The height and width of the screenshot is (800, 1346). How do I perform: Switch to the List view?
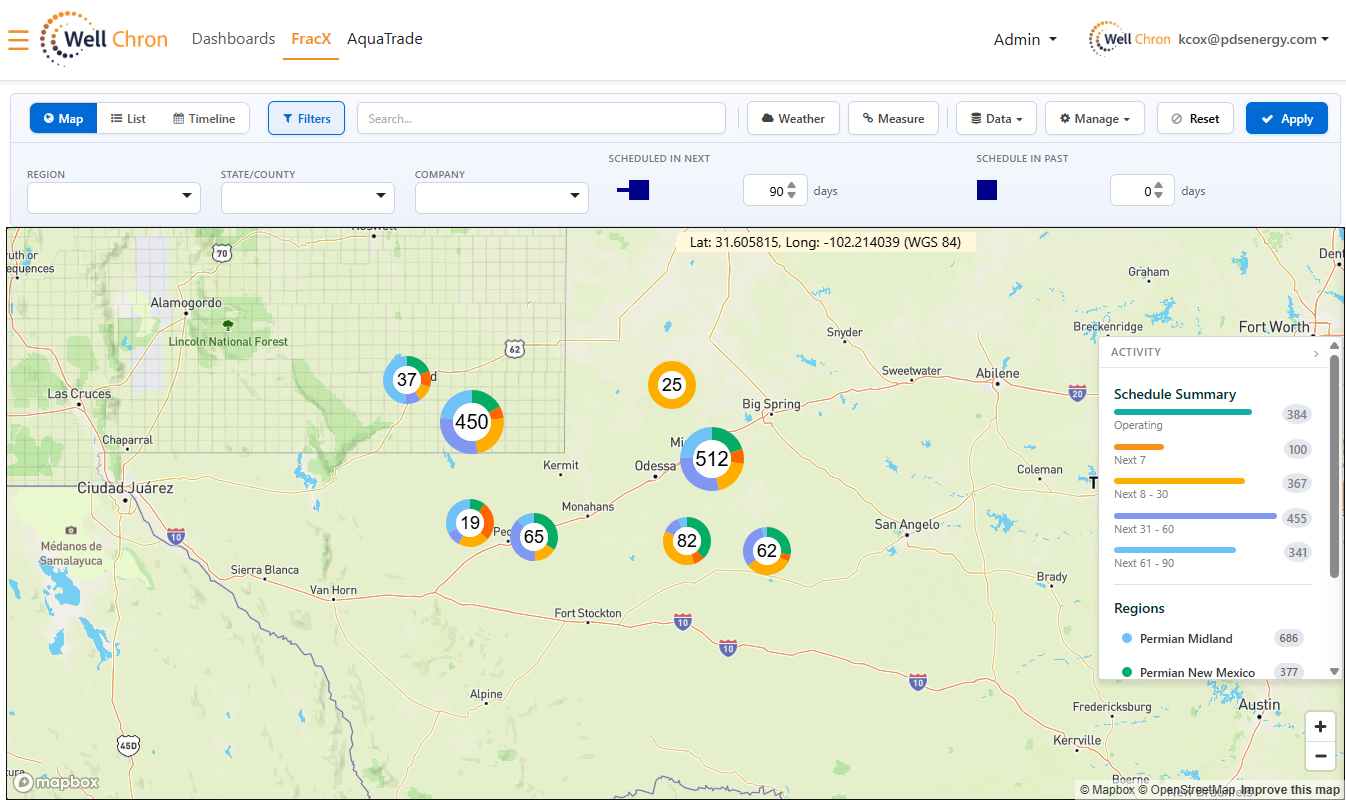coord(128,118)
